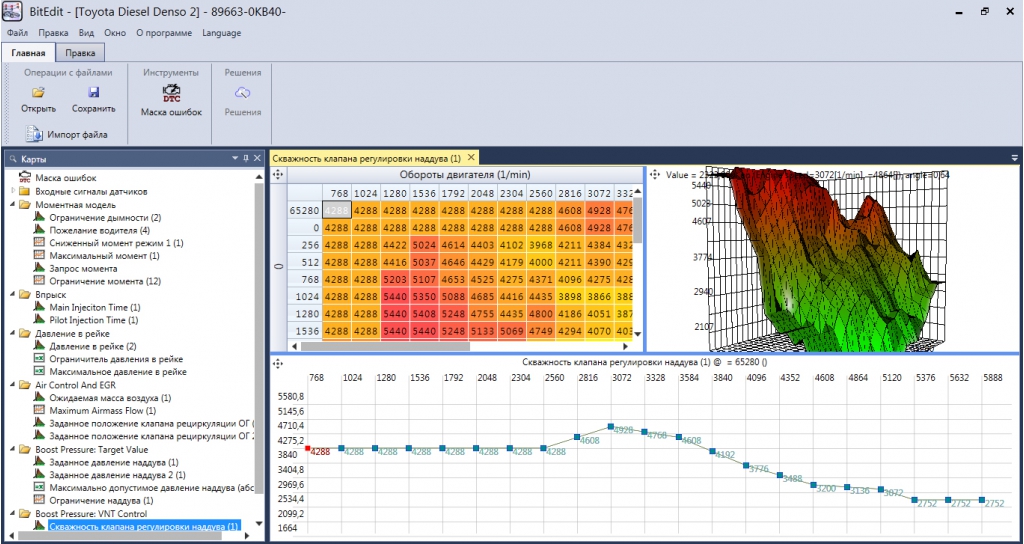Select the Скважность клапана регулировки наддува (1) tree item
1024x544 pixels.
tap(144, 526)
